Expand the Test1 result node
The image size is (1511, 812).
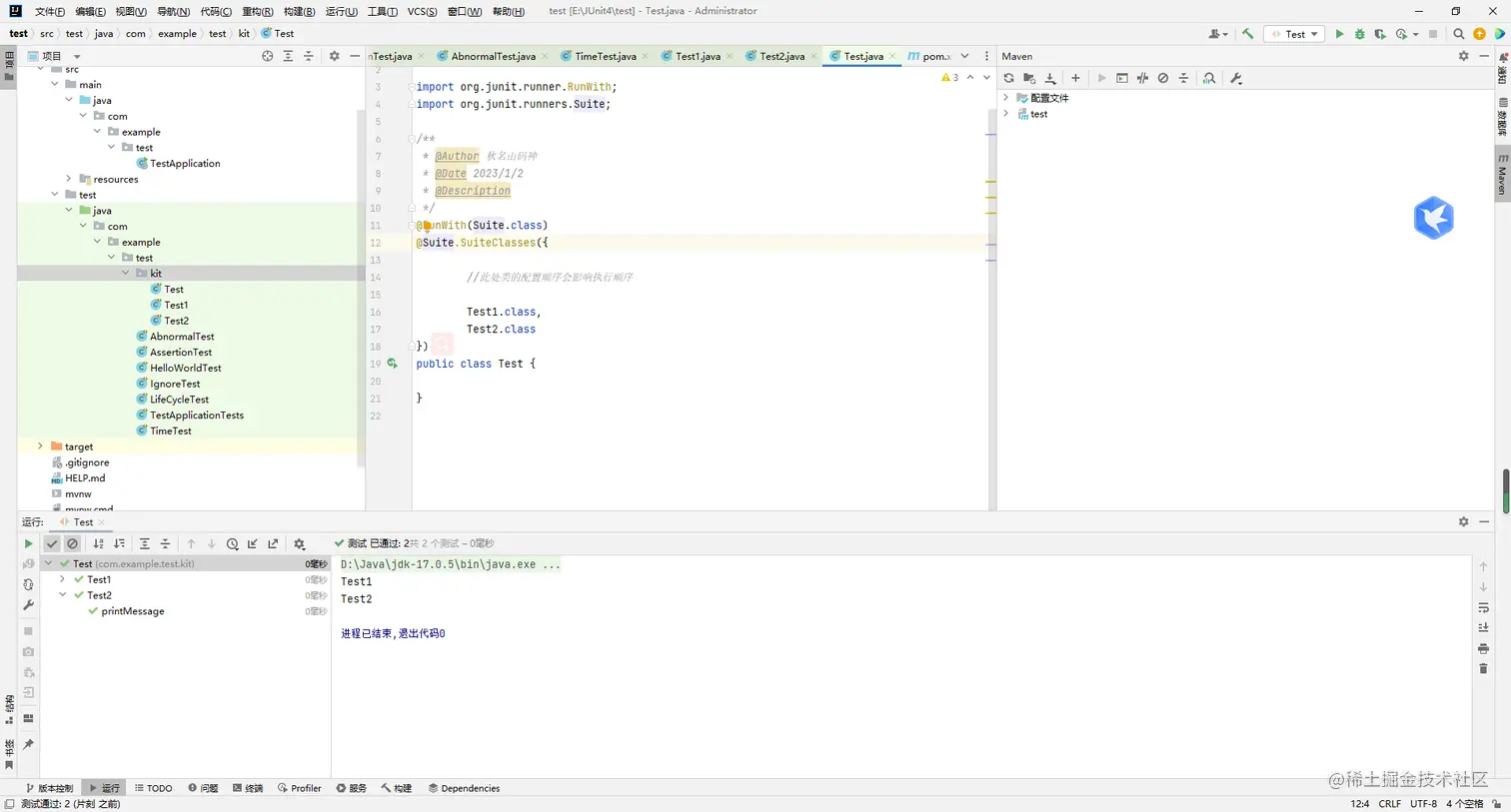(62, 579)
